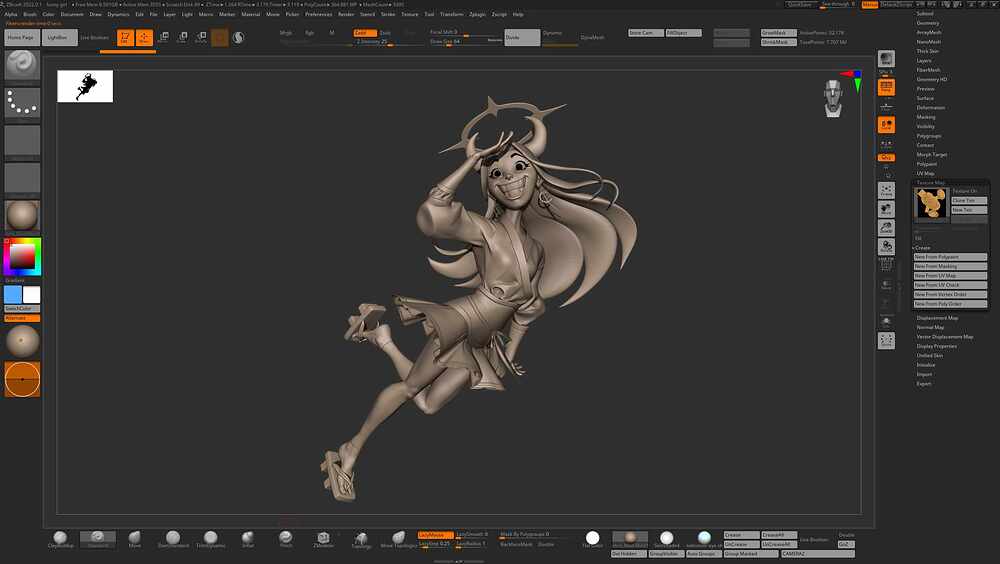Screen dimensions: 1000x564
Task: Expand the Geometry subpalette
Action: click(928, 23)
